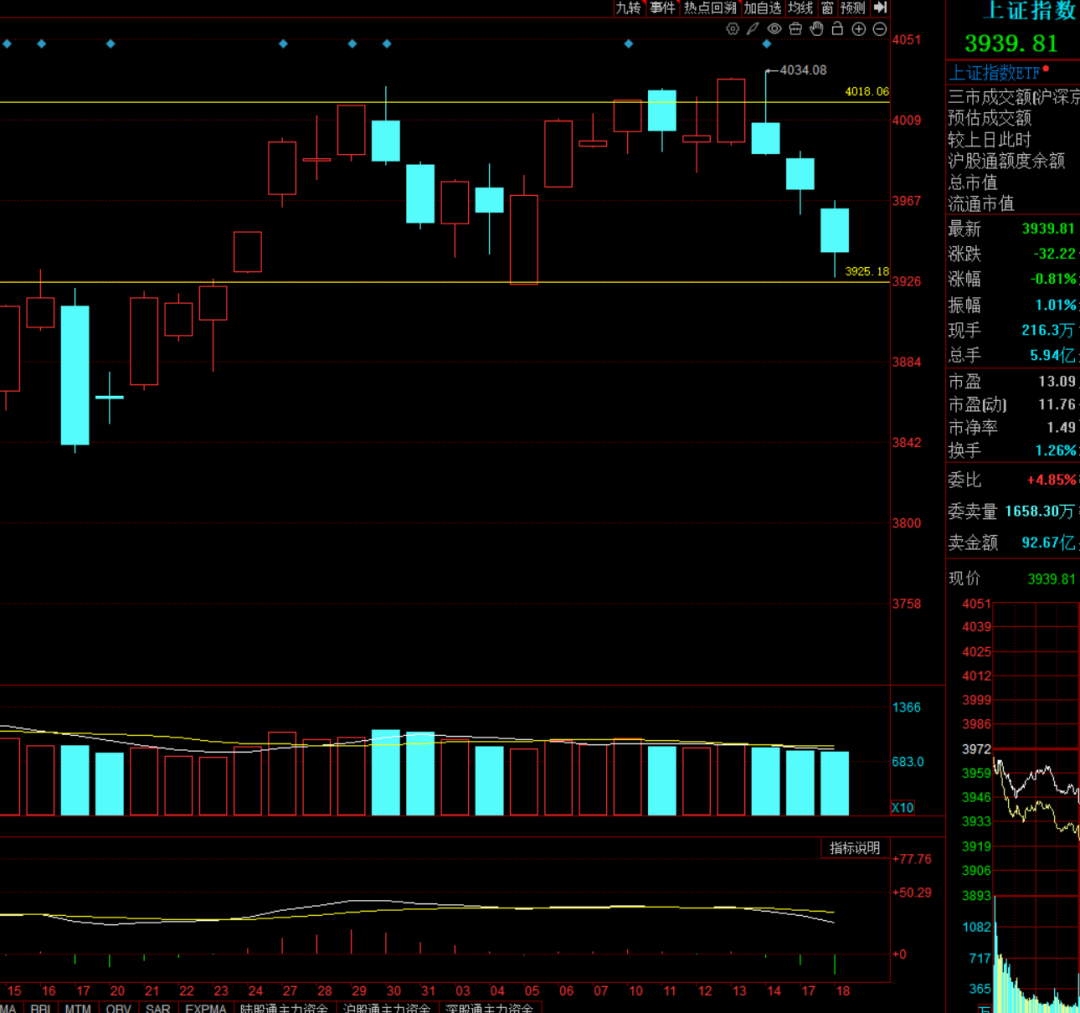Click 加自选 to add to watchlist
Screen dimensions: 1080x1013
click(762, 8)
